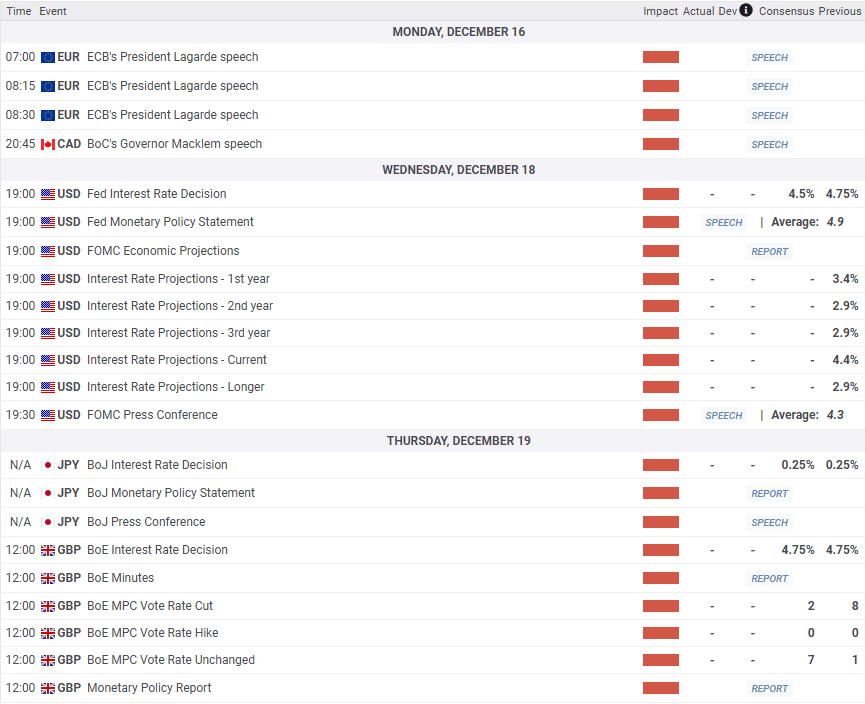Click the Time column header
The width and height of the screenshot is (865, 704).
point(19,11)
